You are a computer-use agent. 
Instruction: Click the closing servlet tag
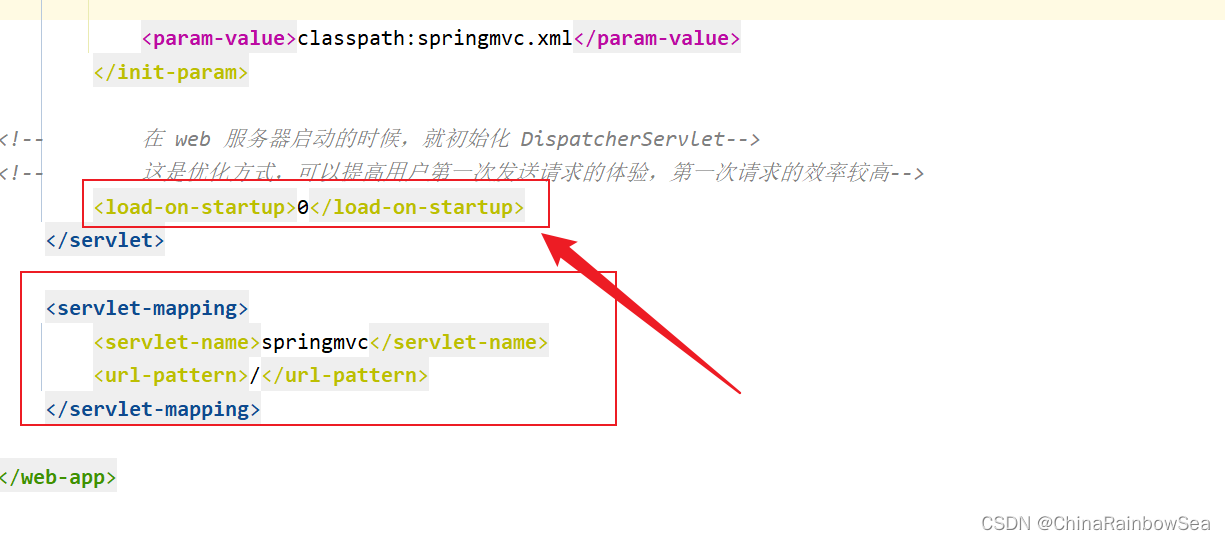(x=105, y=241)
